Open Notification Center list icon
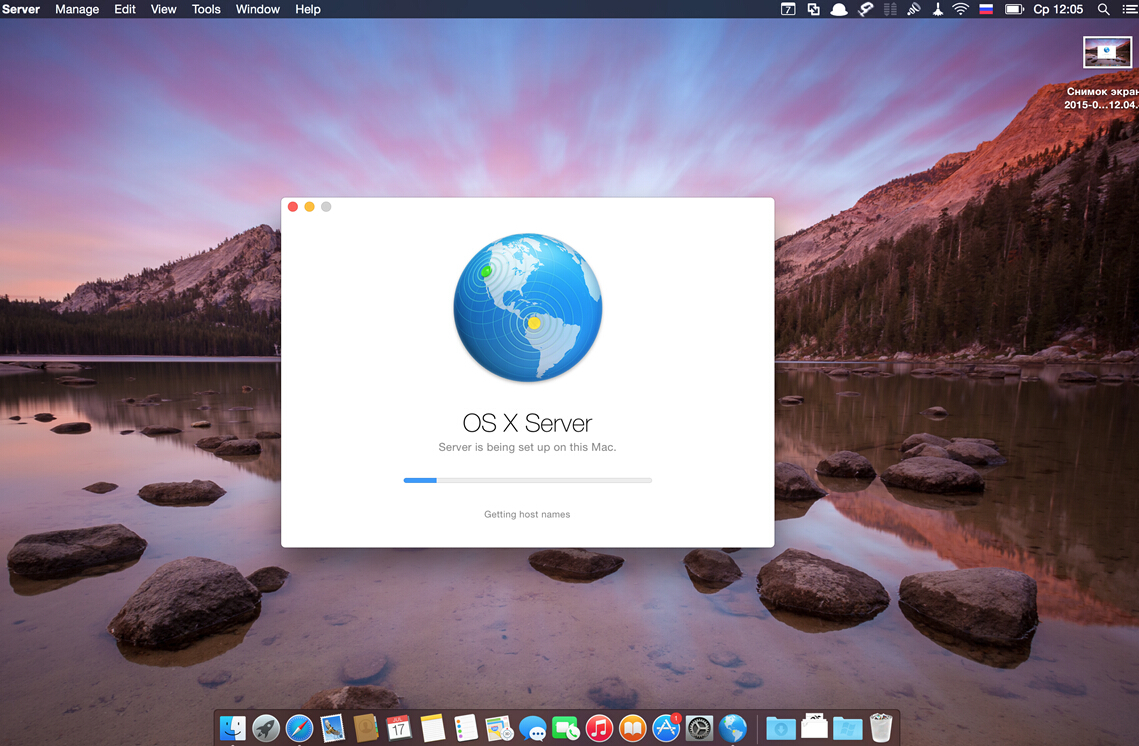1139x746 pixels. coord(1128,9)
